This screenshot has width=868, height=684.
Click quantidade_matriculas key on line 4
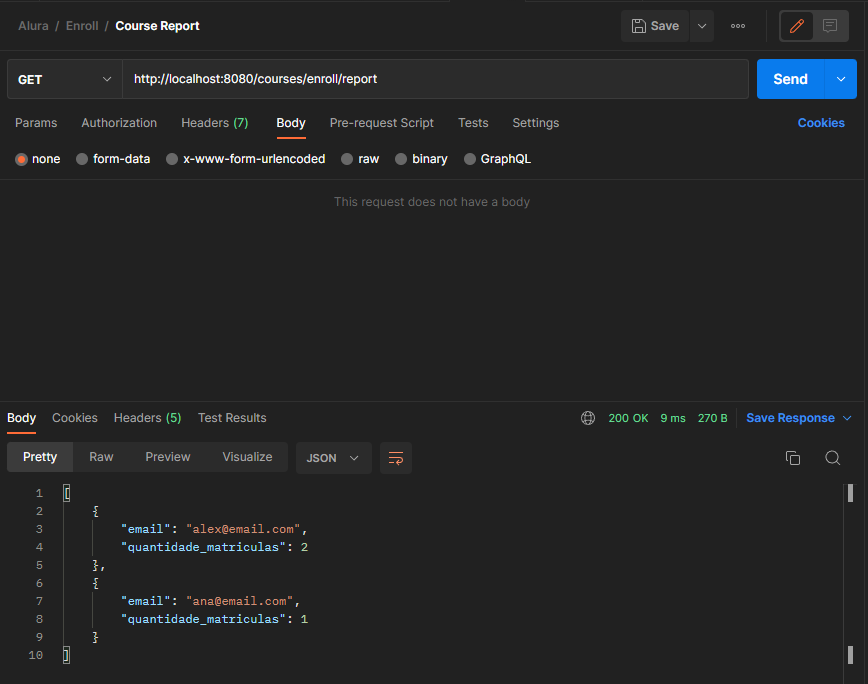click(203, 547)
